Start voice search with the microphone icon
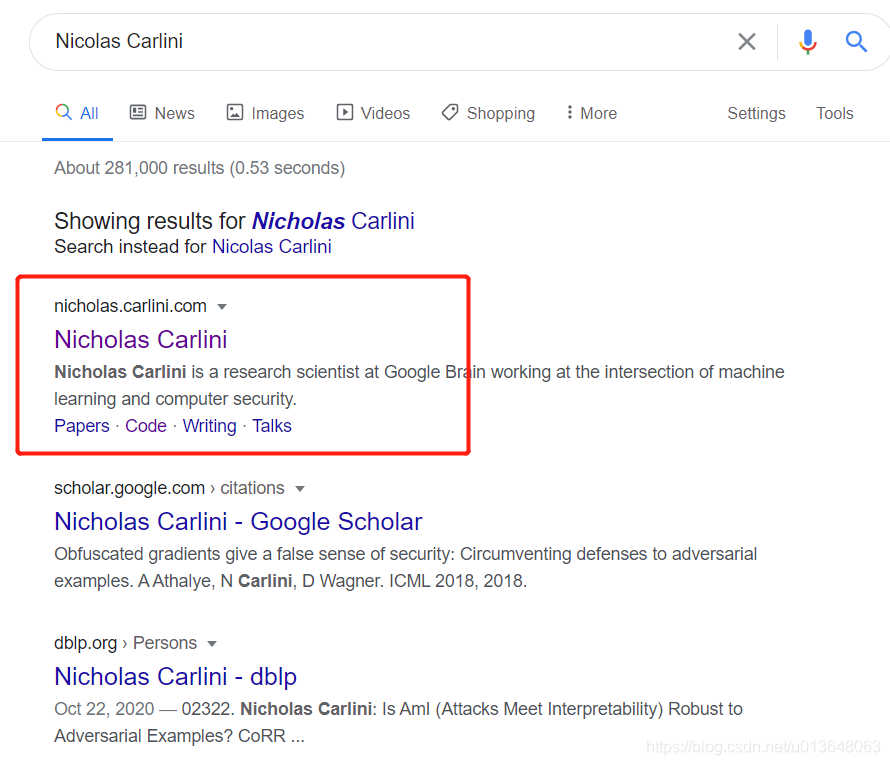The width and height of the screenshot is (890, 765). tap(807, 42)
